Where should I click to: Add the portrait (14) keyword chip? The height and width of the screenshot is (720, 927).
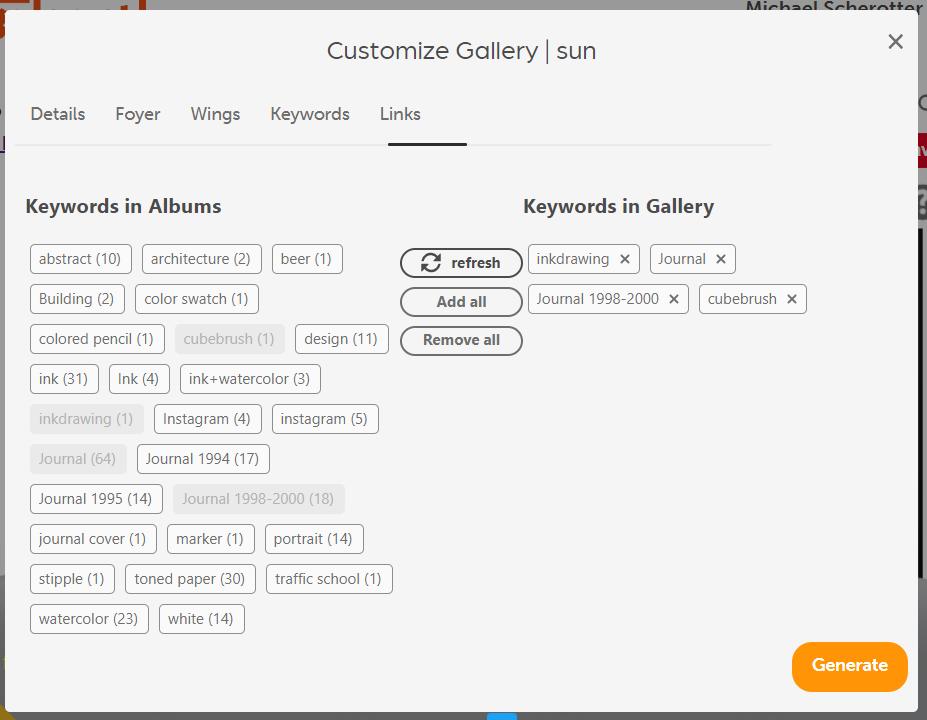pyautogui.click(x=313, y=539)
